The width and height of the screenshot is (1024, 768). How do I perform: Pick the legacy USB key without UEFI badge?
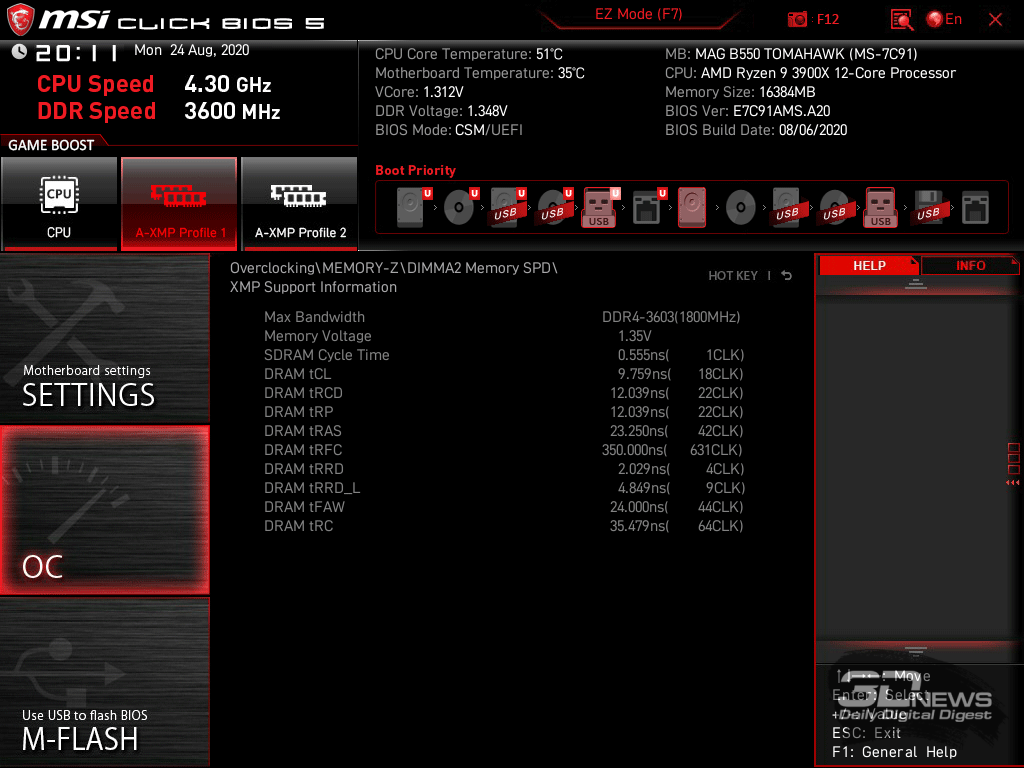tap(880, 207)
